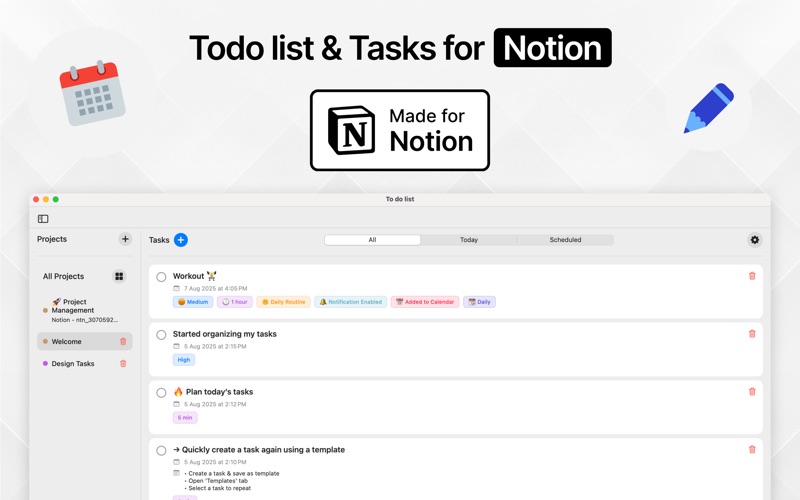
Task: Click the Medium priority tag
Action: coord(193,302)
